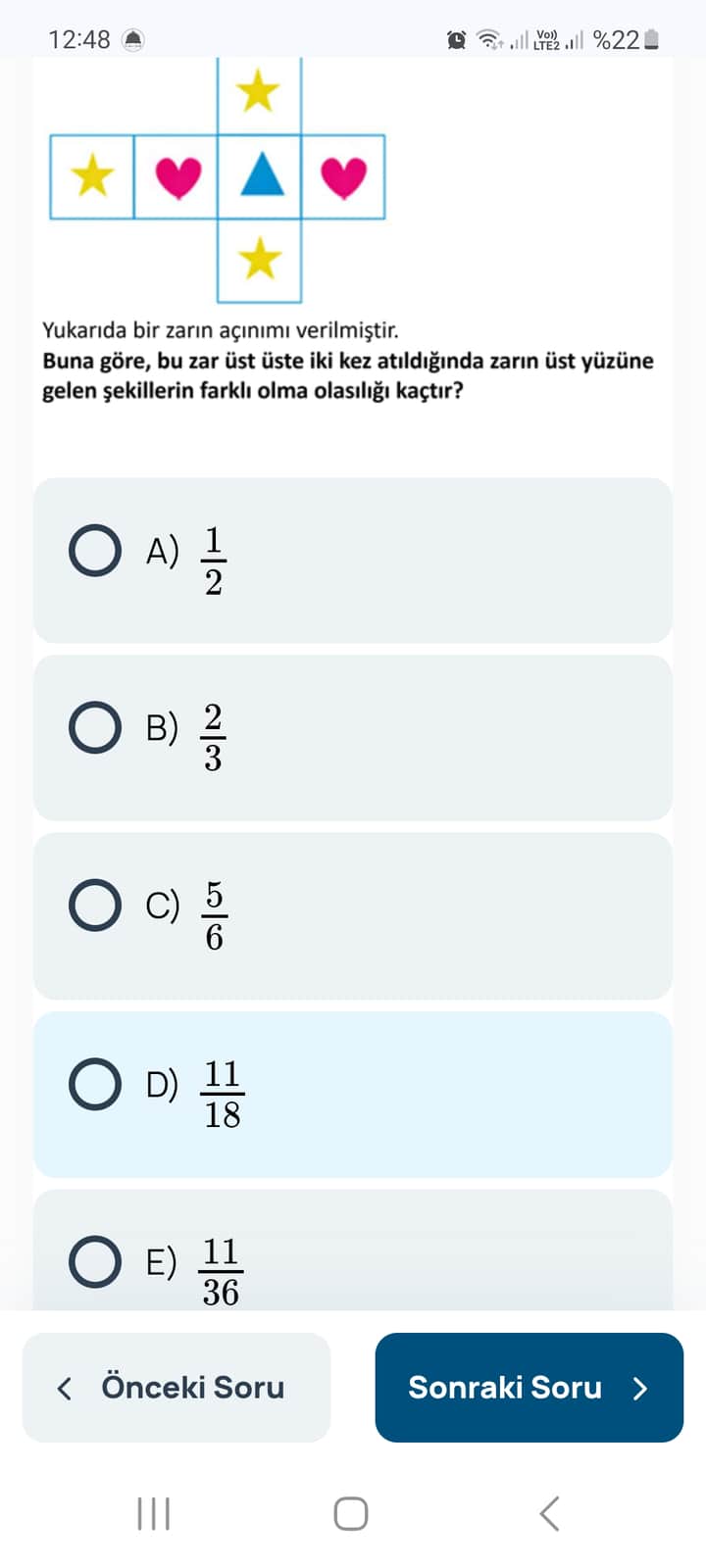Click the rightmost pink heart face
Screen dimensions: 706x1568
(343, 176)
